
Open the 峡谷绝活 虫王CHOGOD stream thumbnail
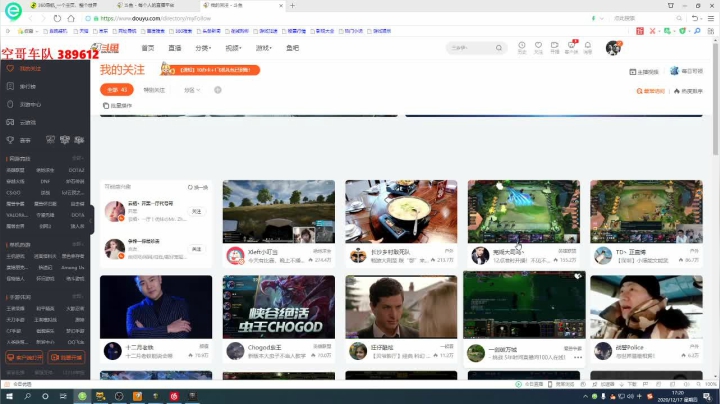tap(279, 307)
